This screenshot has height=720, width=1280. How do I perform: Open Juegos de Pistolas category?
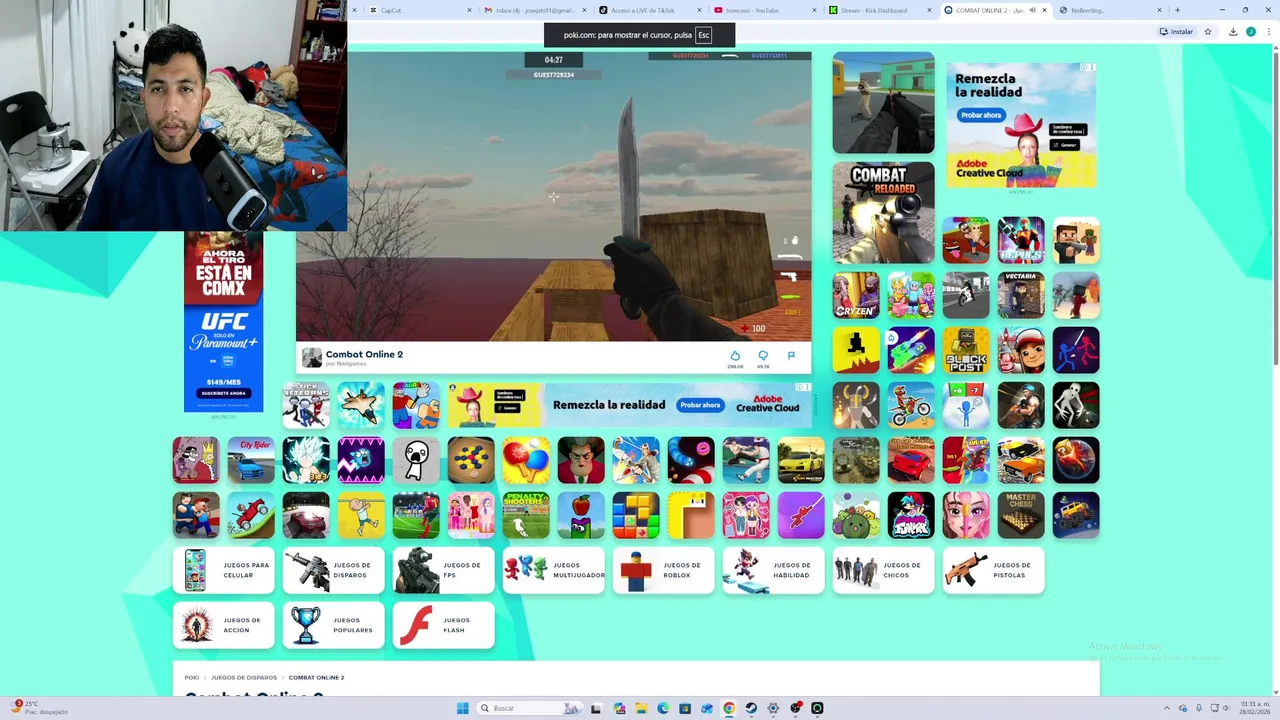pos(994,570)
